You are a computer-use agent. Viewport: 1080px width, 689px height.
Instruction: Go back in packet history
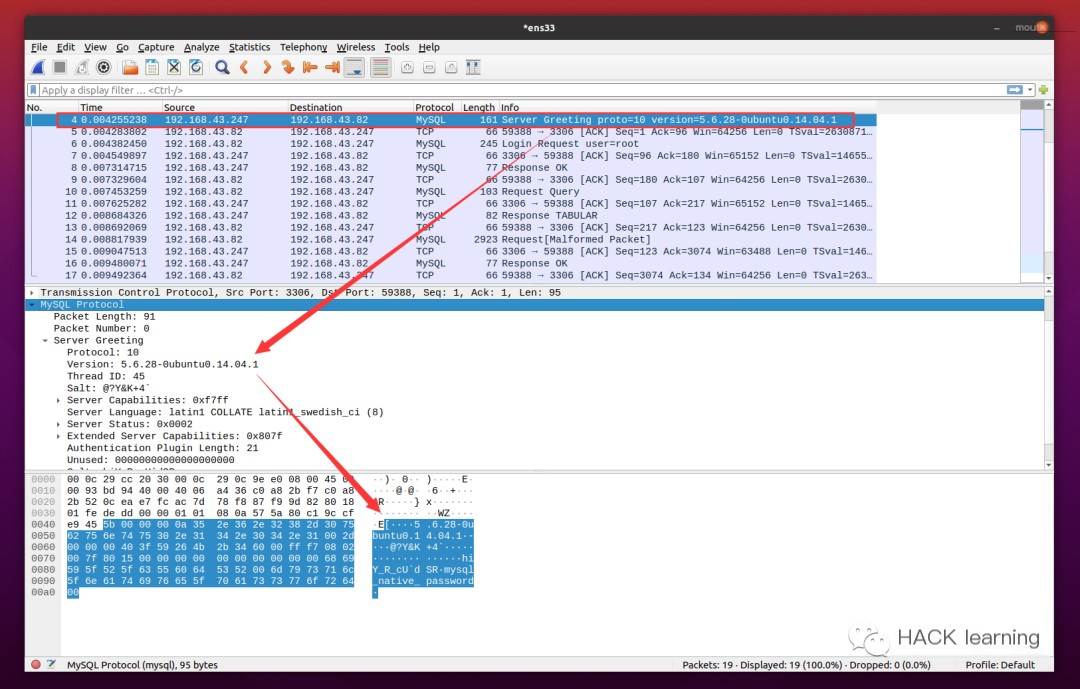244,67
